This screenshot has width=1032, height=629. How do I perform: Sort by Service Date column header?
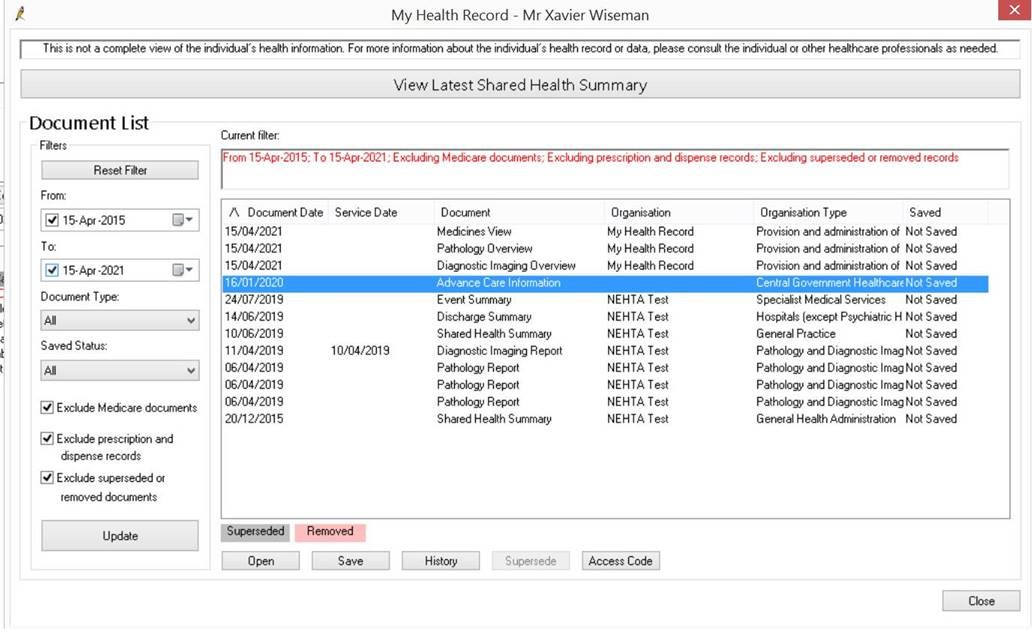382,213
